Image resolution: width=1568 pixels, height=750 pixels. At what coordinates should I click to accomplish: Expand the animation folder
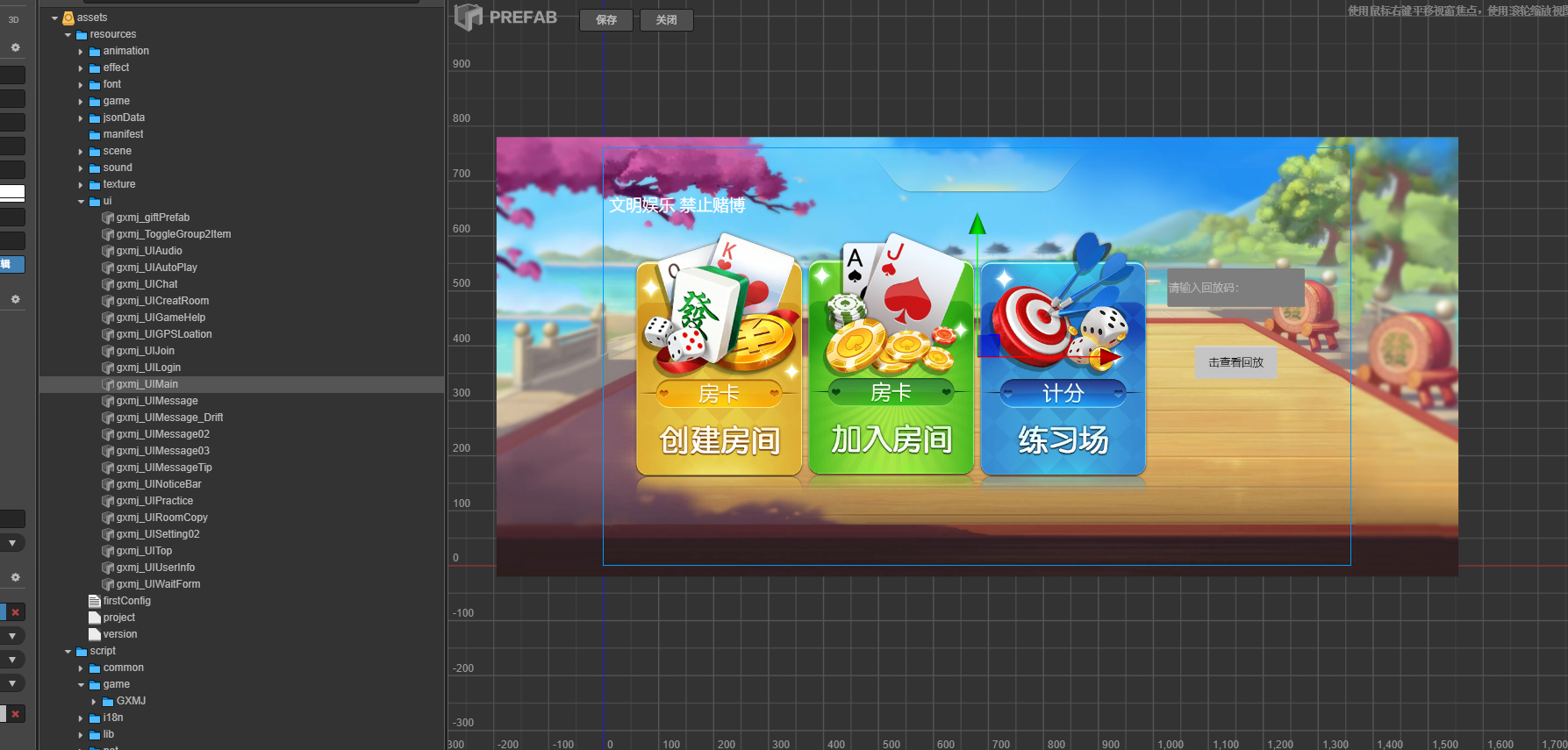81,52
